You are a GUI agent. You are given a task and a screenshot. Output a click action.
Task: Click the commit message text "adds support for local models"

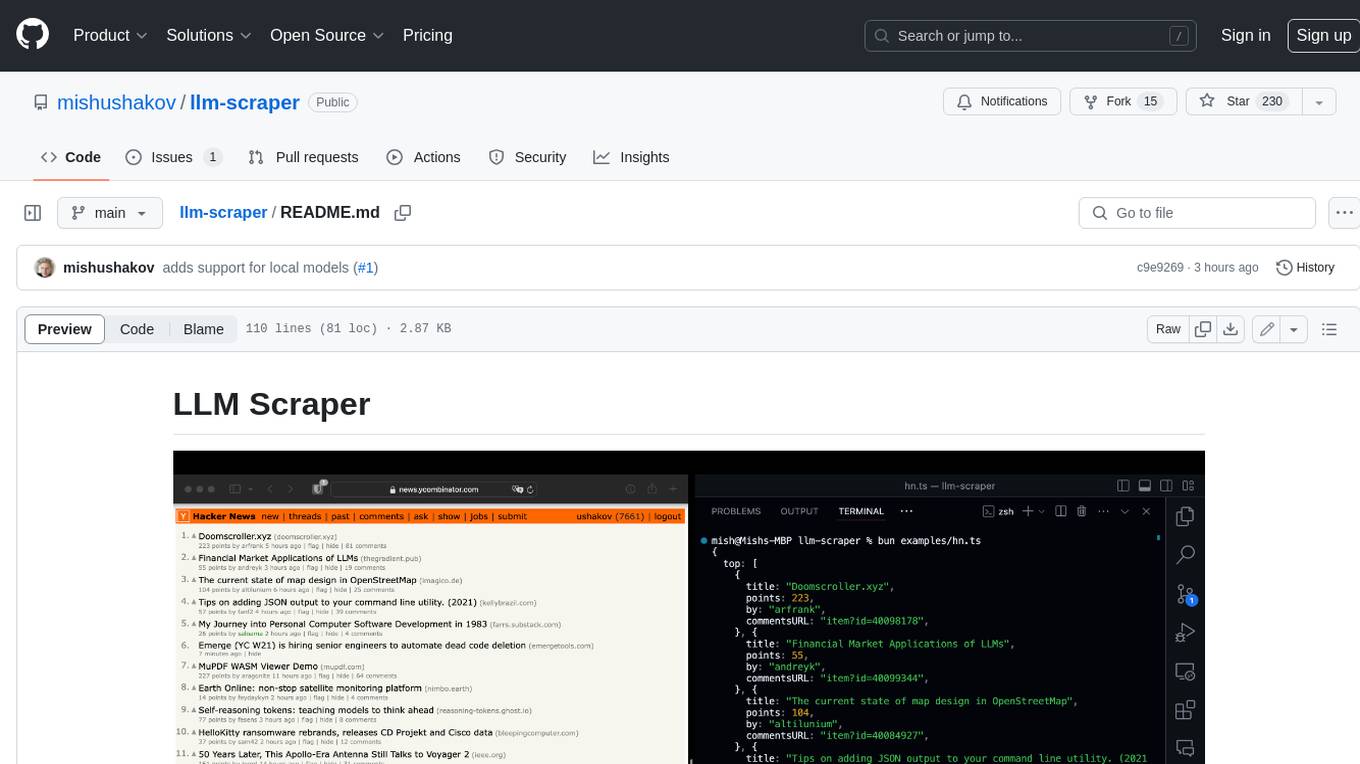tap(255, 268)
